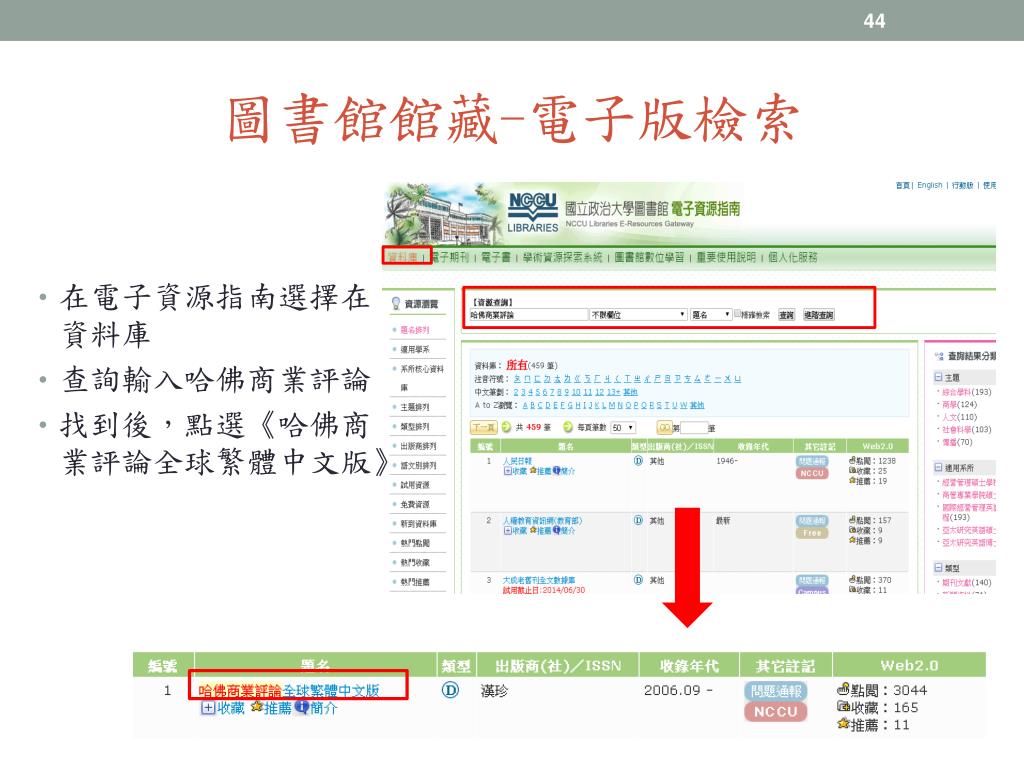Screen dimensions: 1024x768
Task: Click the library building banner image
Action: coord(444,214)
